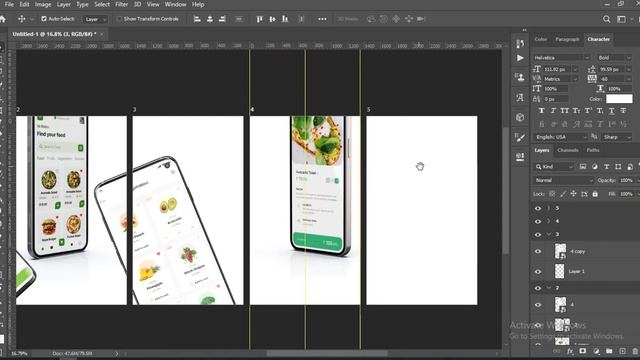Click the Home icon in options bar
Screen dimensions: 640x360
click(2, 19)
